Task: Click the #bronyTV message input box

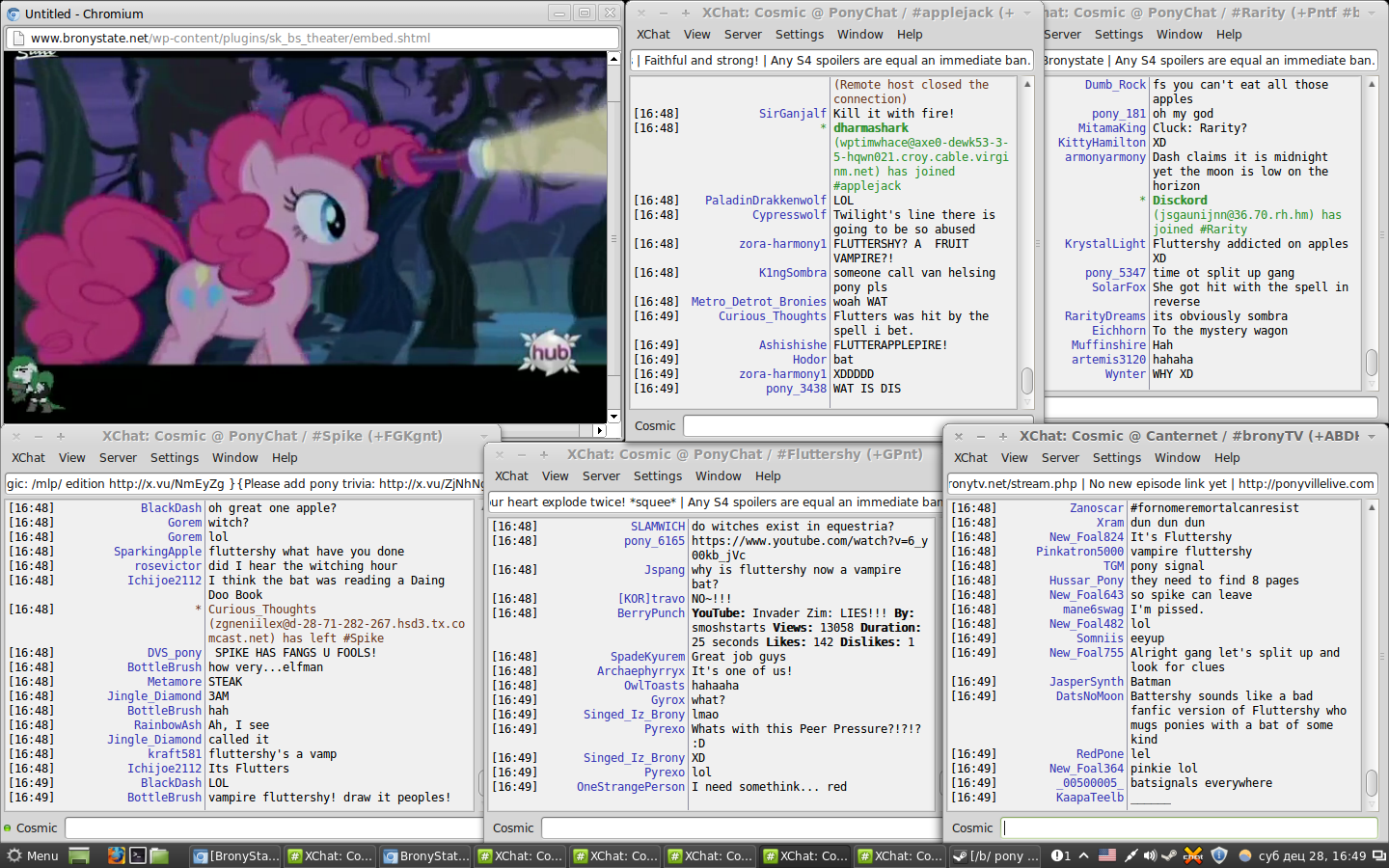Action: click(1189, 827)
